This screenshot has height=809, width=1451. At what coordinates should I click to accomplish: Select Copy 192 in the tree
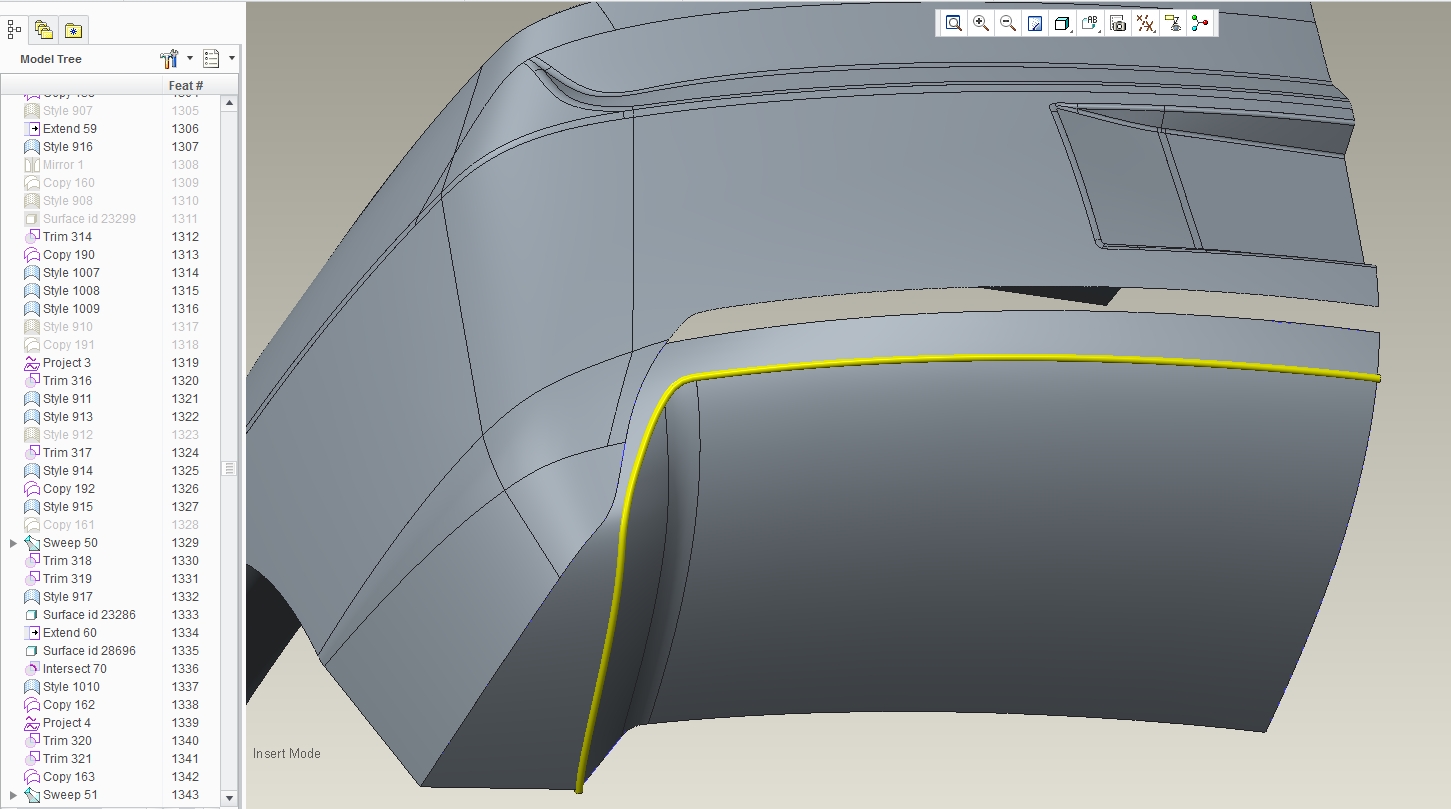click(x=69, y=489)
